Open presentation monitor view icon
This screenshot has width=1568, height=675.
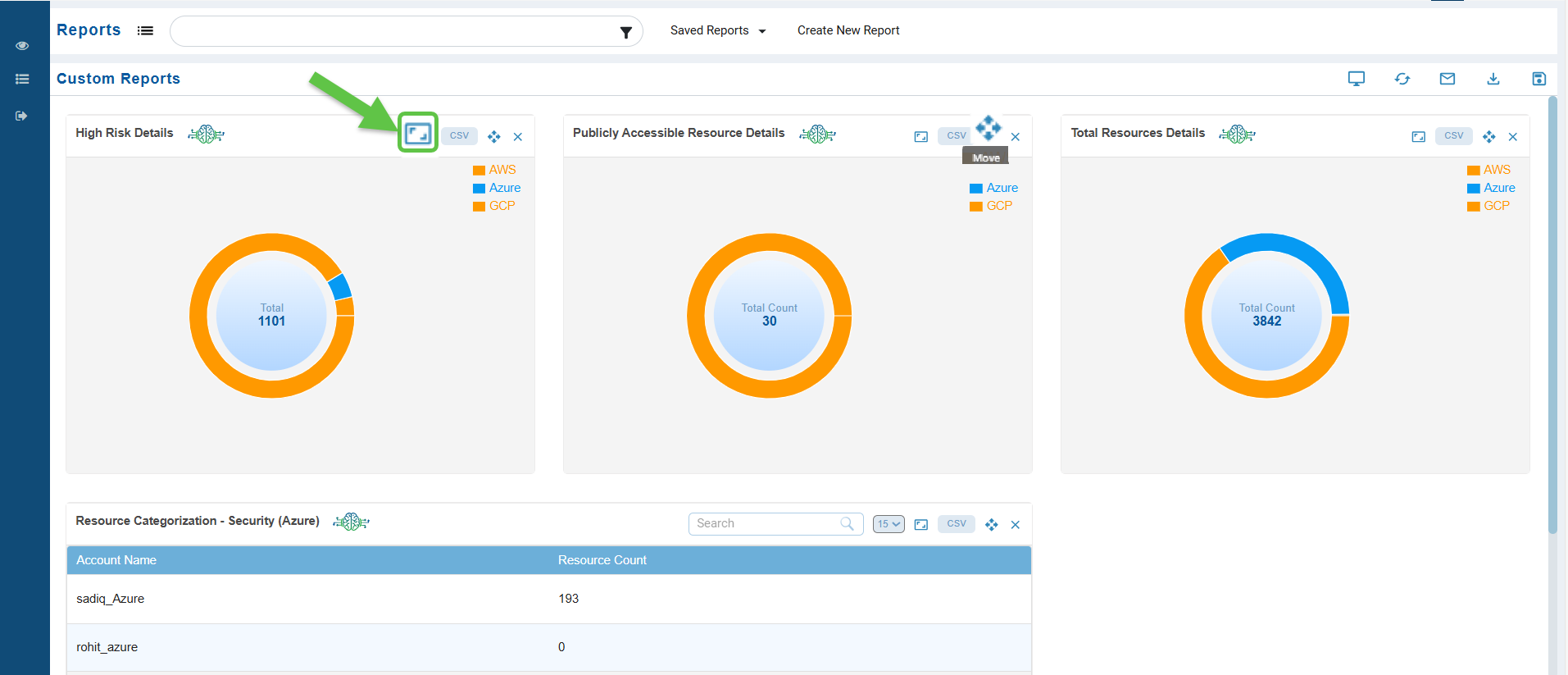click(x=1357, y=79)
